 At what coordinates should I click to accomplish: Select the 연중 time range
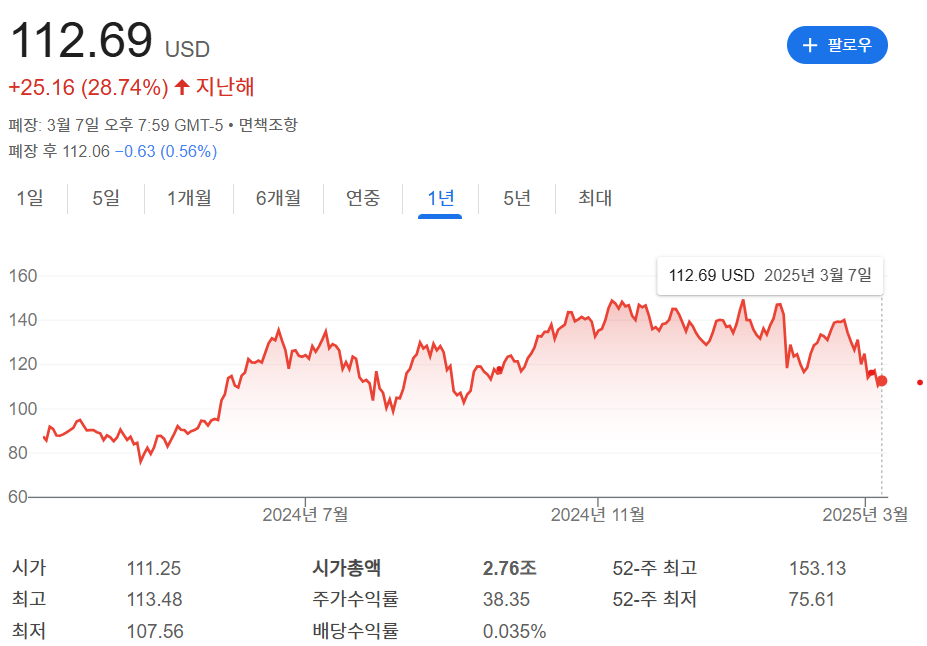point(361,198)
